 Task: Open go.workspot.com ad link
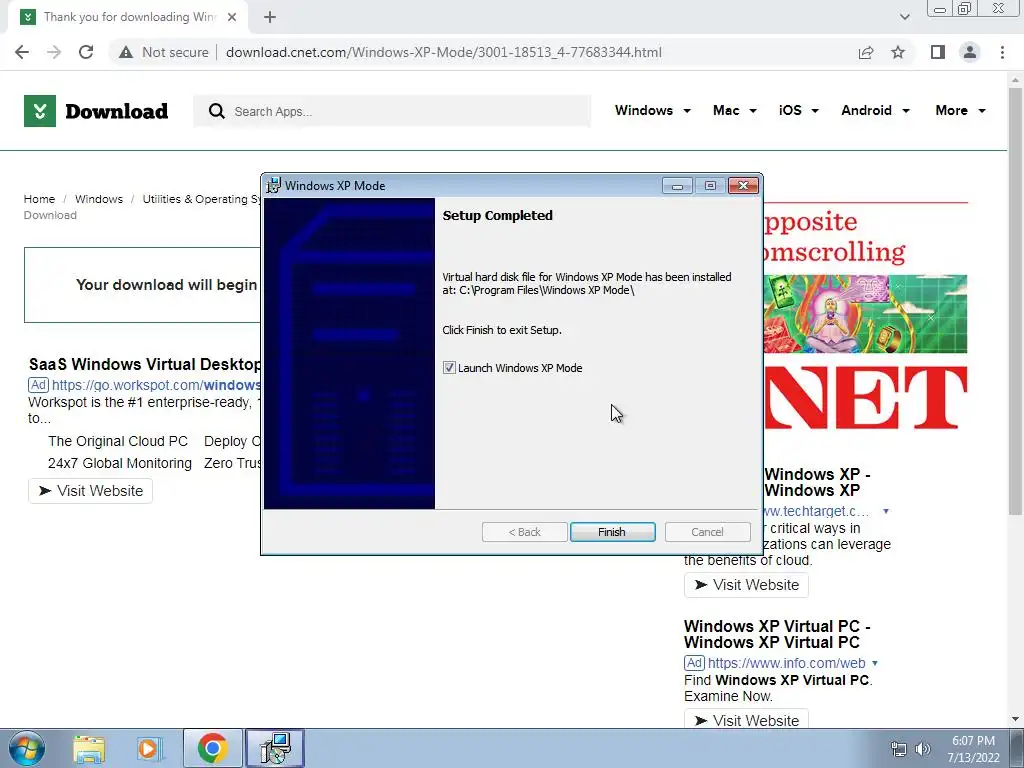tap(156, 385)
